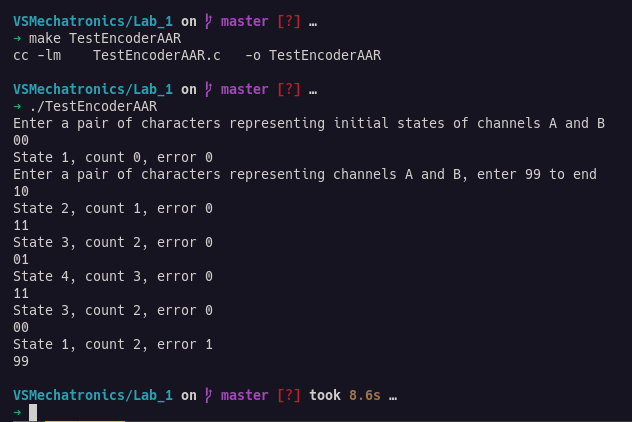This screenshot has width=632, height=422.
Task: Click the "master" branch name in the last prompt
Action: coord(244,395)
